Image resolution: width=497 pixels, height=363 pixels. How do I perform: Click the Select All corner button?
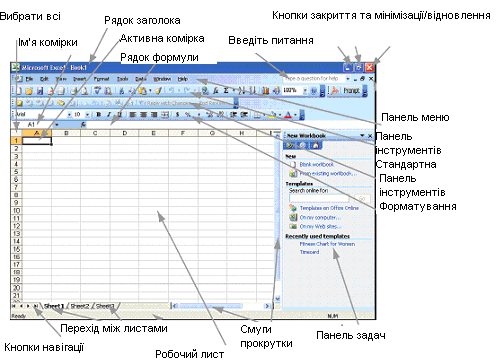click(x=17, y=133)
